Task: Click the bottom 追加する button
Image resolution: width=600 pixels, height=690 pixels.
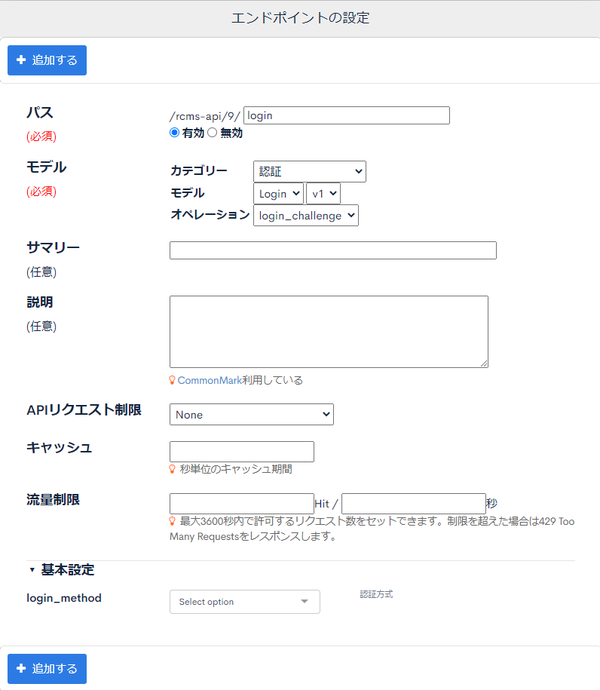Action: pos(47,669)
